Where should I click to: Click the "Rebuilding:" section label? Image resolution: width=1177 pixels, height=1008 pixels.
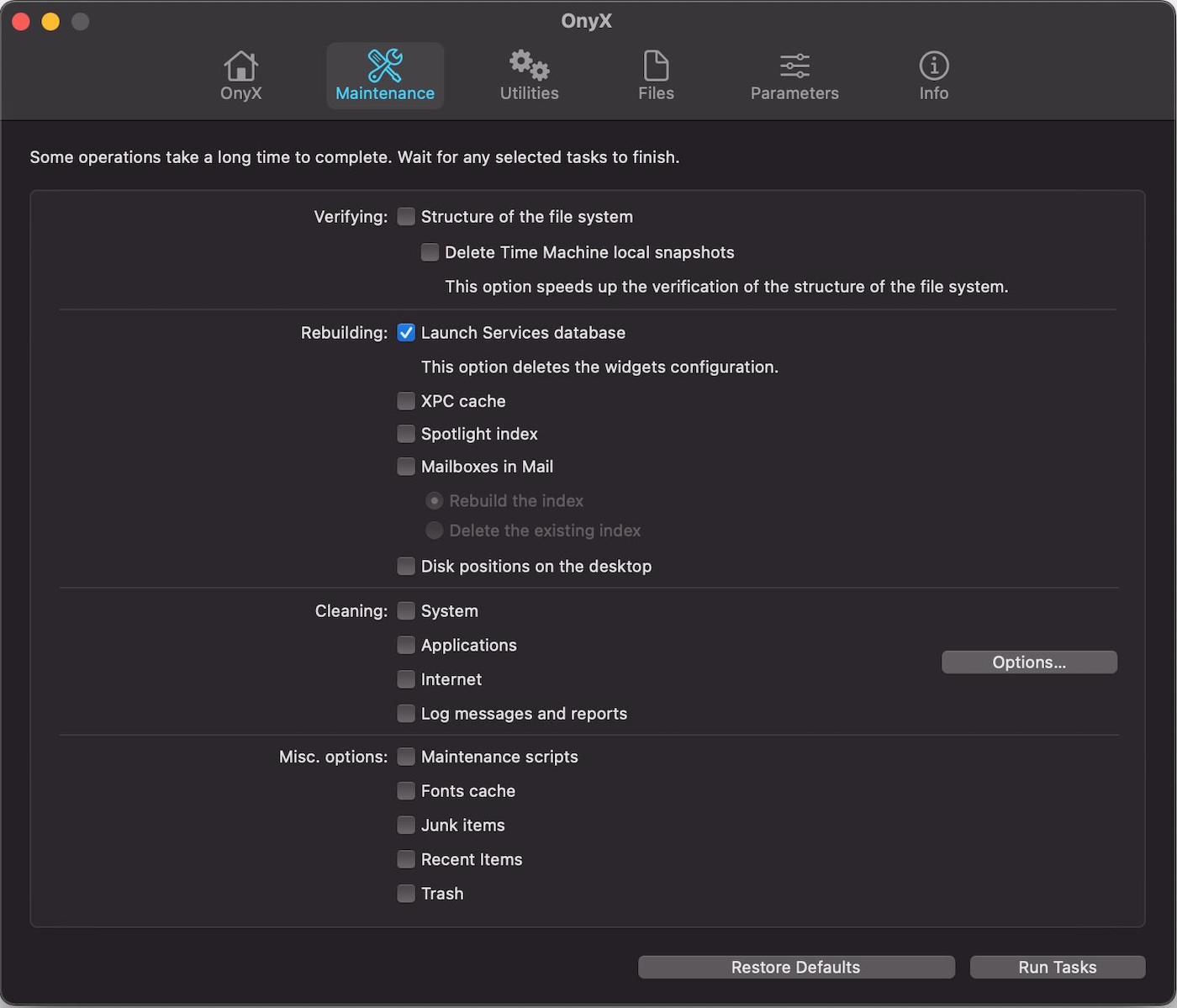point(344,333)
